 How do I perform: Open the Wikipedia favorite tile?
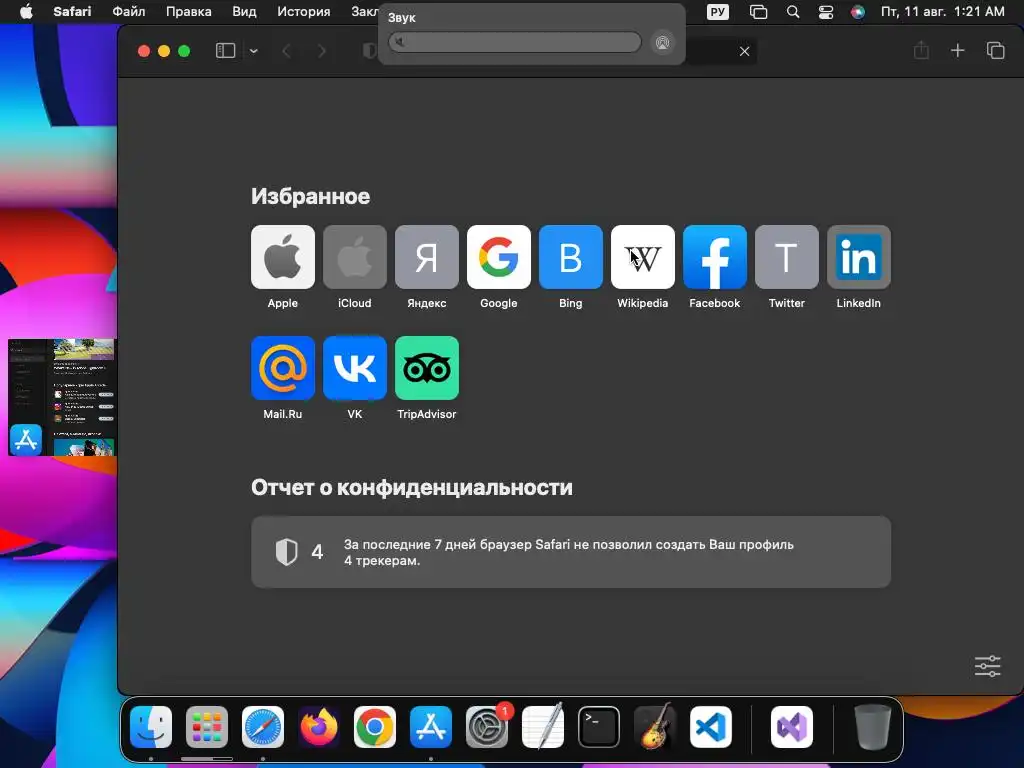click(643, 257)
